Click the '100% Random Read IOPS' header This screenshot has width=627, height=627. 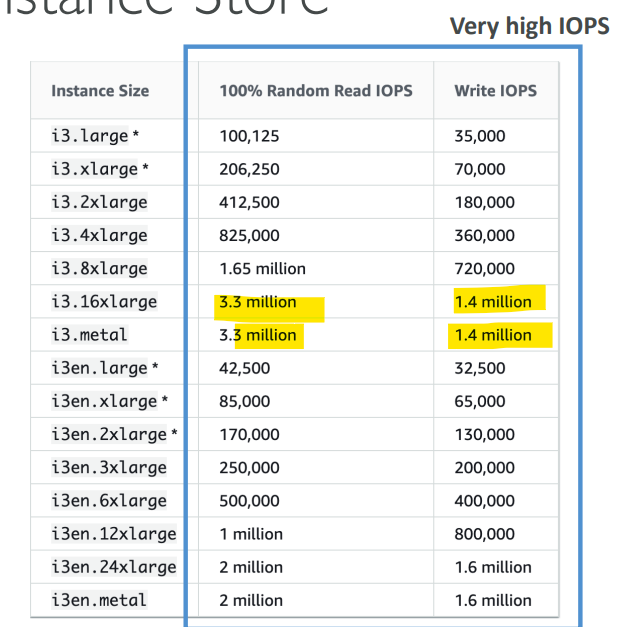(x=316, y=91)
